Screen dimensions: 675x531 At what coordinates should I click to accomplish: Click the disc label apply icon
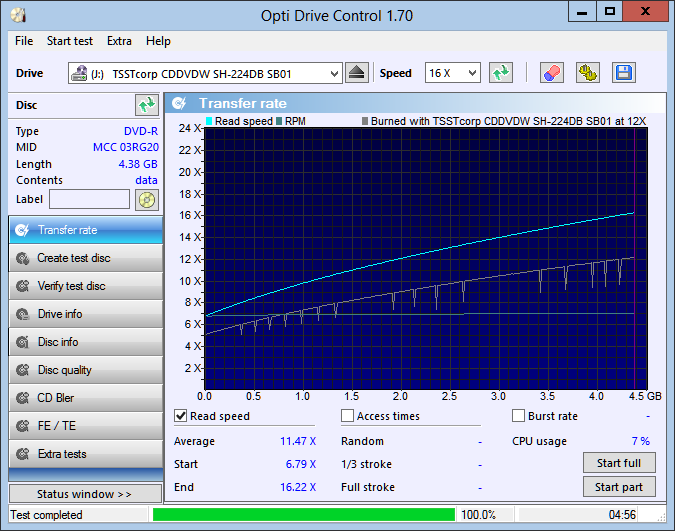[147, 199]
